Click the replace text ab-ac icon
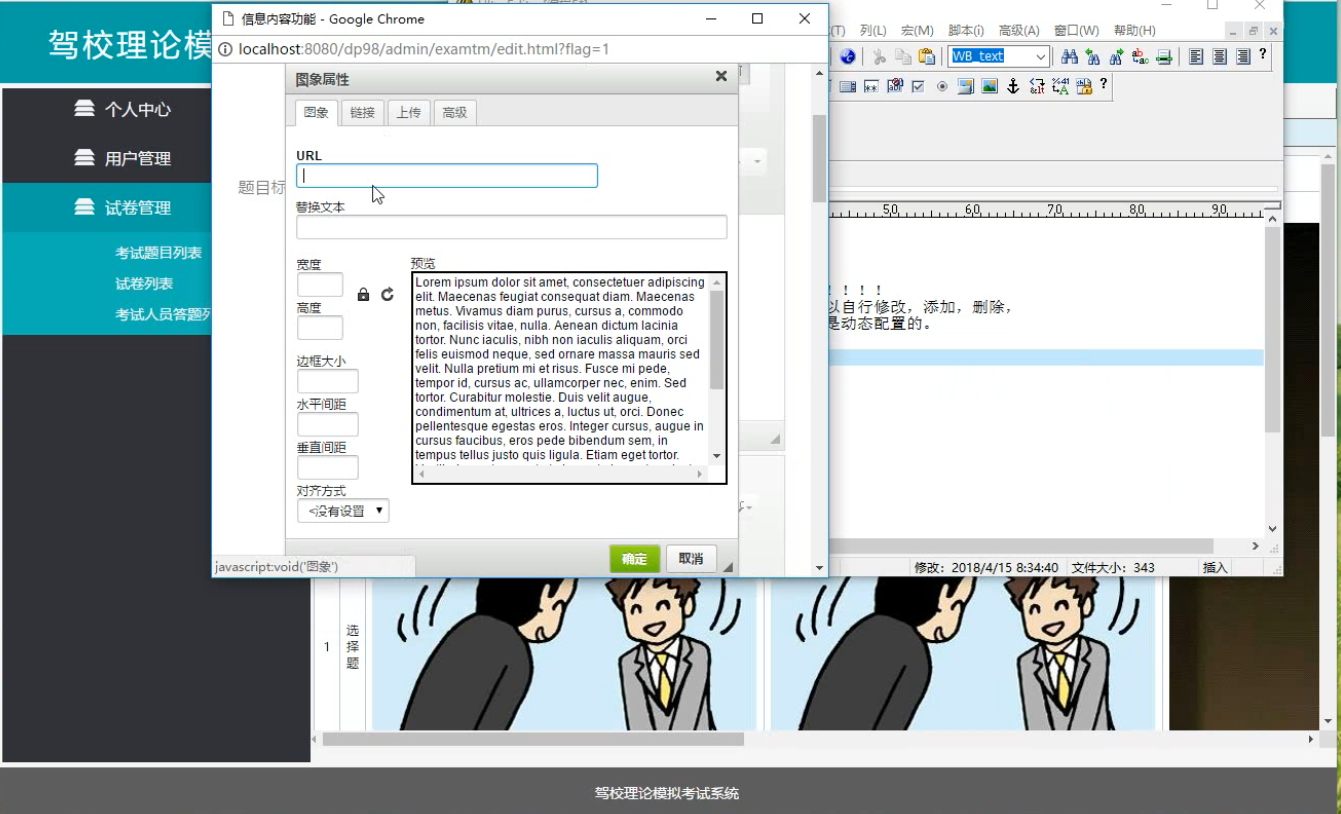Image resolution: width=1341 pixels, height=814 pixels. 1139,57
